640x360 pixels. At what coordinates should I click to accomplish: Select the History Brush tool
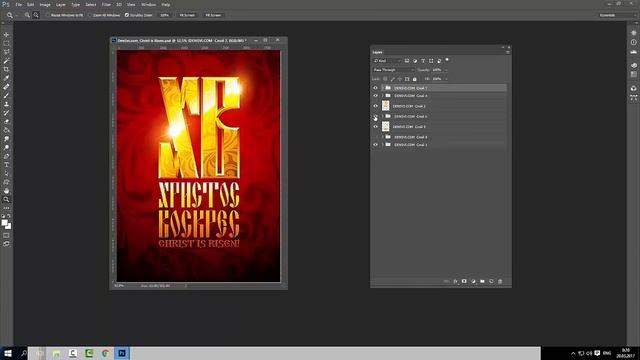coord(6,113)
